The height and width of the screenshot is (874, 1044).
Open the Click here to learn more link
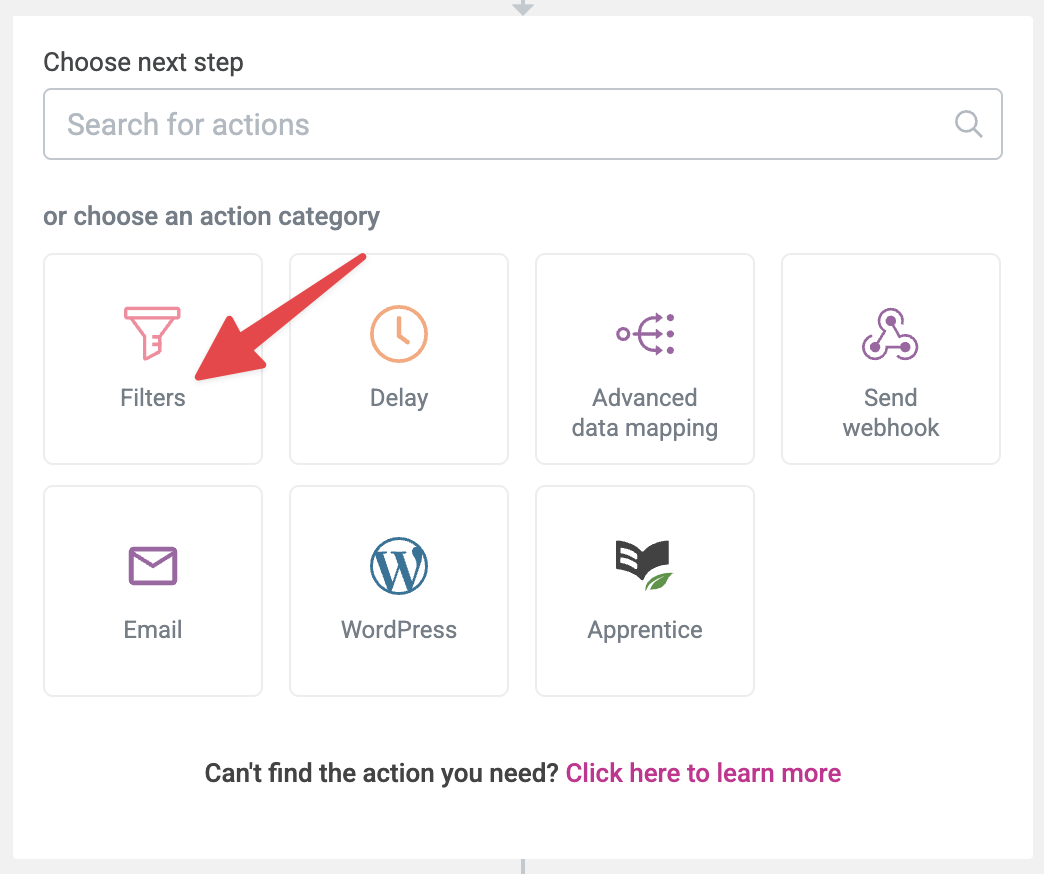coord(703,773)
